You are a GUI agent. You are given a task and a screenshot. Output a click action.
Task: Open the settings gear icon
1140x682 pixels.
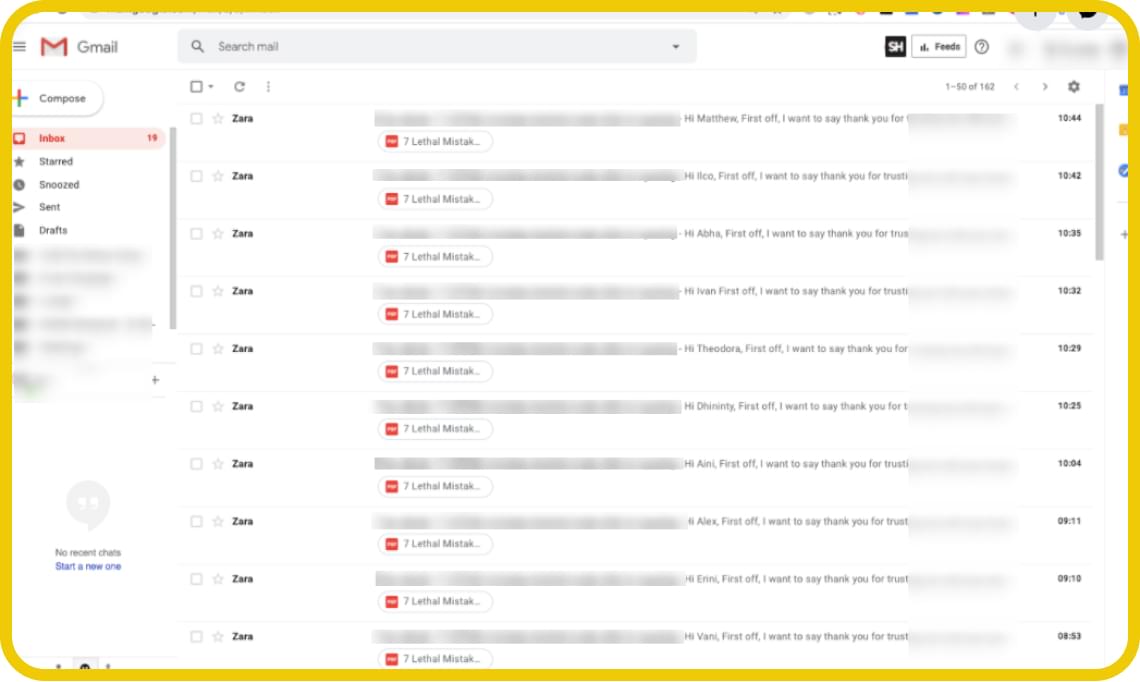(x=1074, y=87)
